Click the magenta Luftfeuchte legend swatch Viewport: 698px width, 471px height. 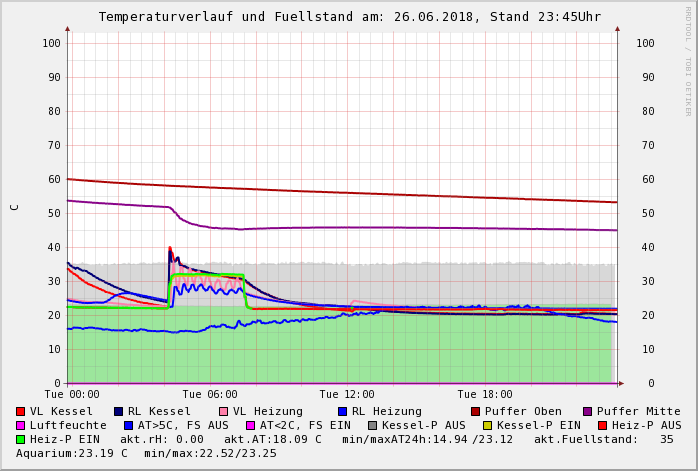[x=21, y=425]
